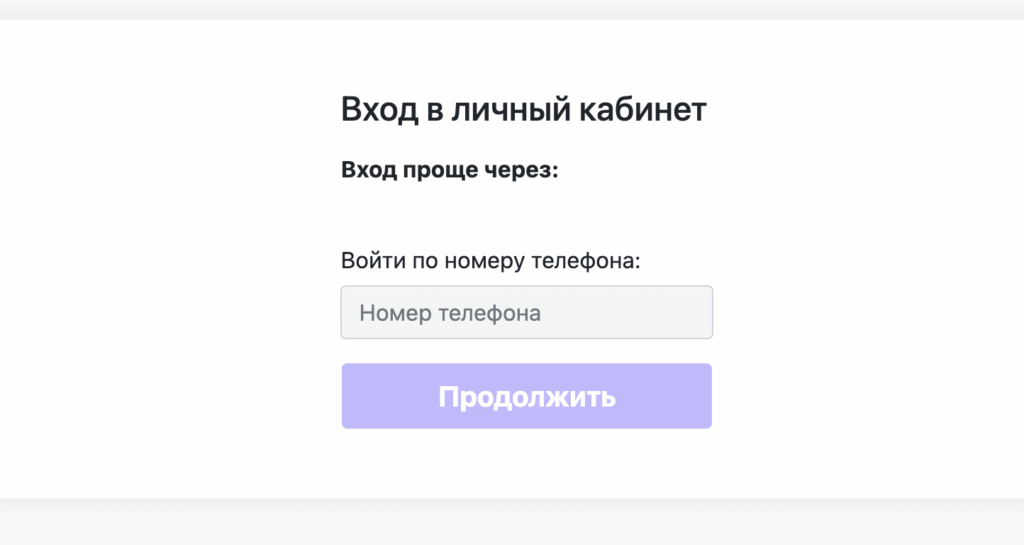
Task: Submit the login form with Продолжить
Action: coord(526,396)
